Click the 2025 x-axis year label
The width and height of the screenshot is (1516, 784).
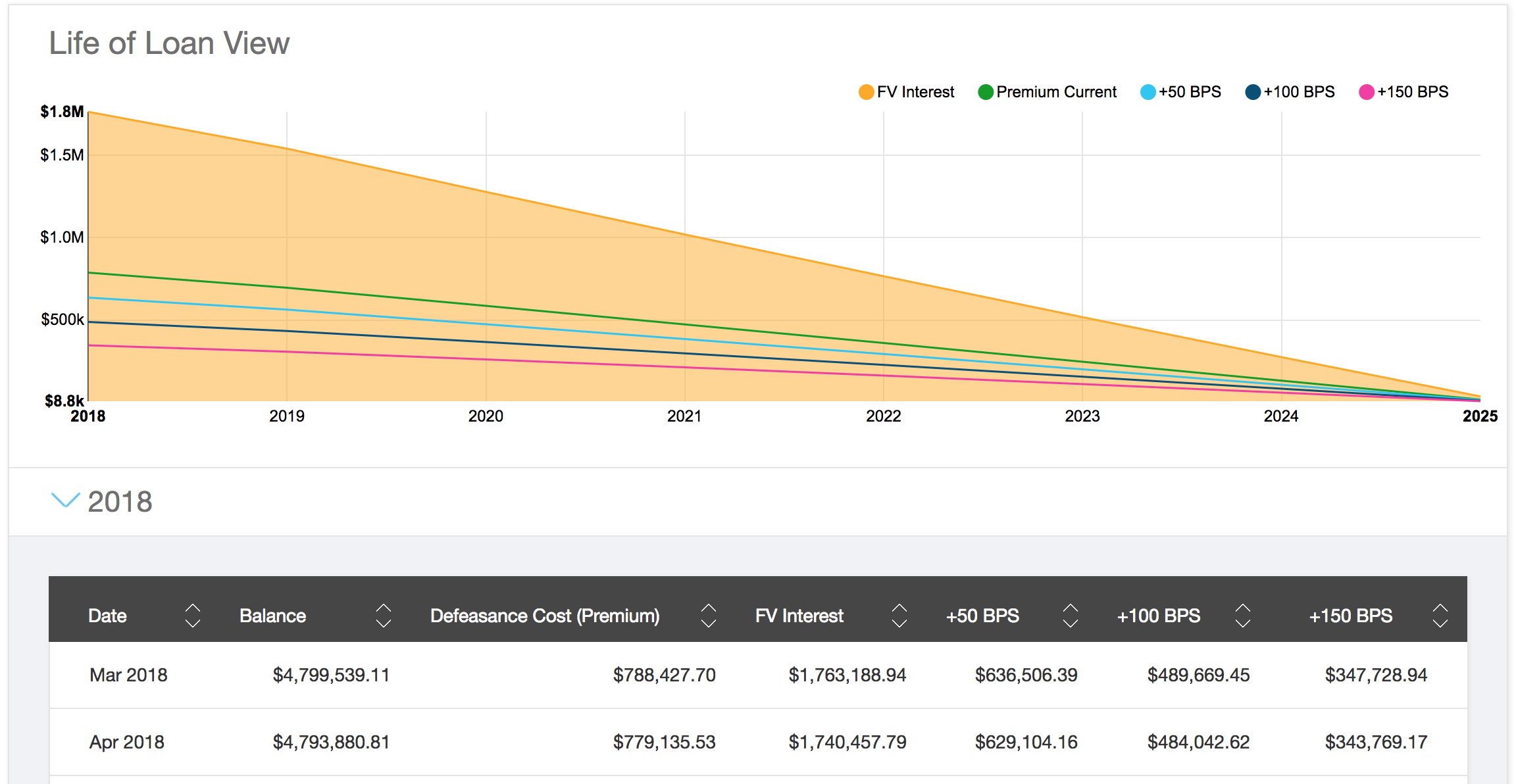[x=1479, y=416]
